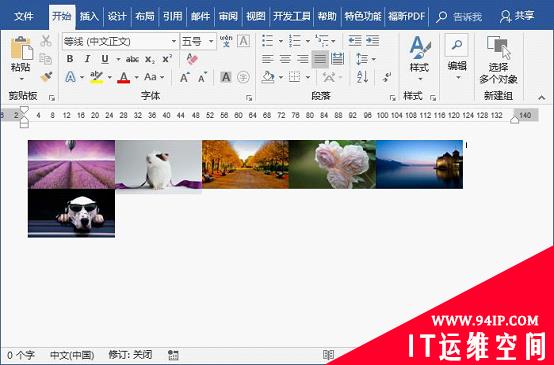
Task: Click the Tell Me search box
Action: tap(459, 17)
